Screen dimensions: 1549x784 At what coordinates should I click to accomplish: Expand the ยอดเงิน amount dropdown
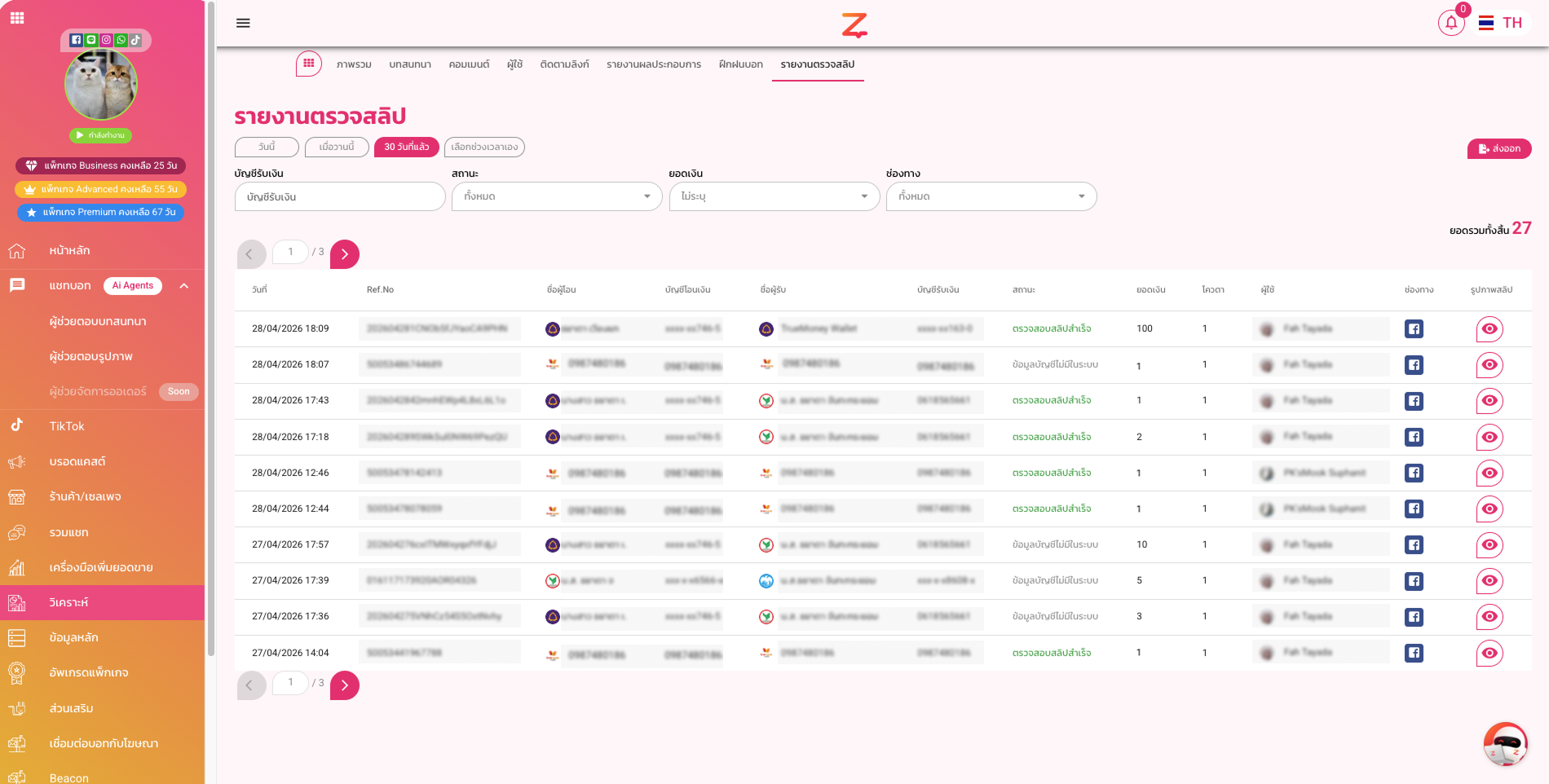774,196
